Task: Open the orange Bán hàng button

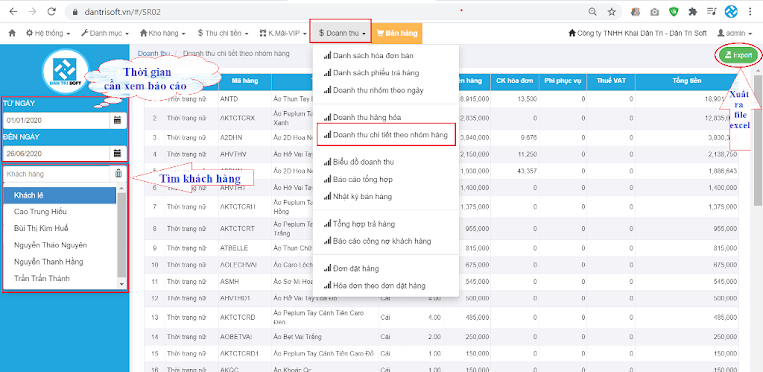Action: pyautogui.click(x=397, y=33)
